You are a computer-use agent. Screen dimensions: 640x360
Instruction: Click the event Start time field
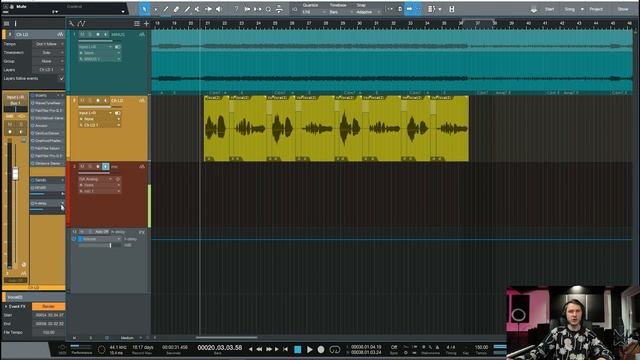pyautogui.click(x=48, y=315)
